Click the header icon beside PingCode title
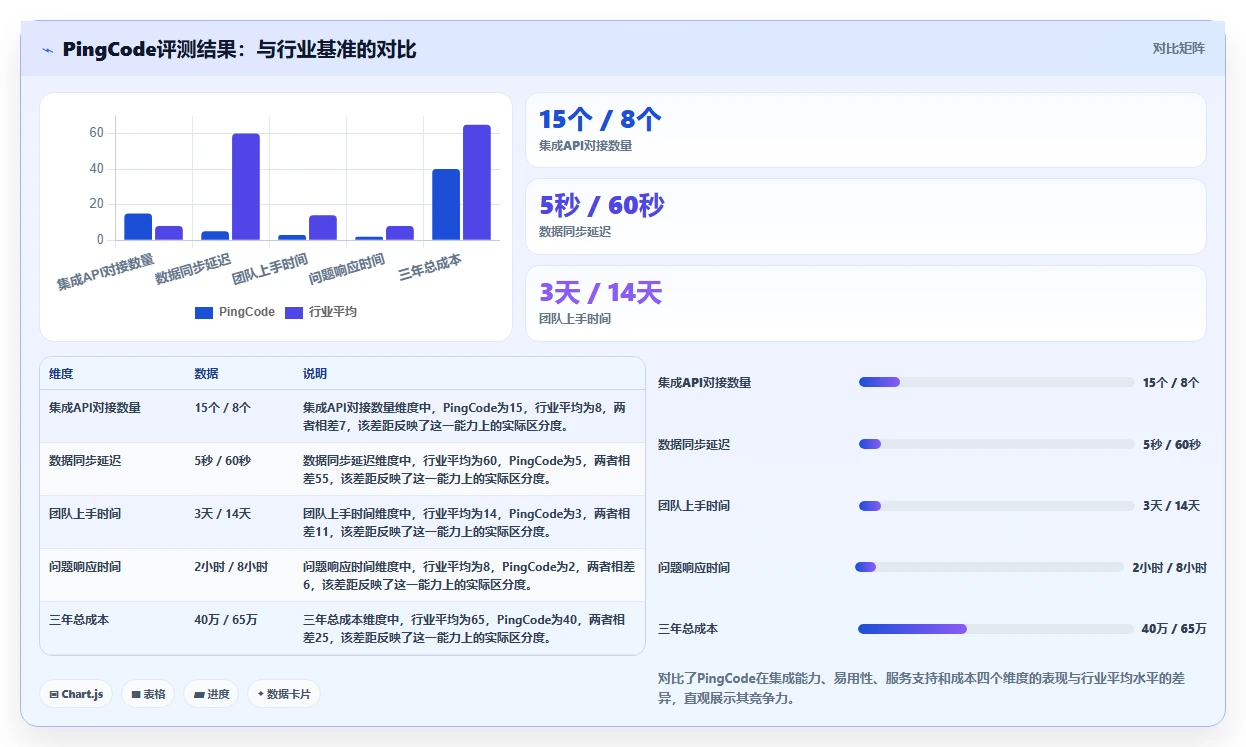Screen dimensions: 1246x747 (48, 50)
